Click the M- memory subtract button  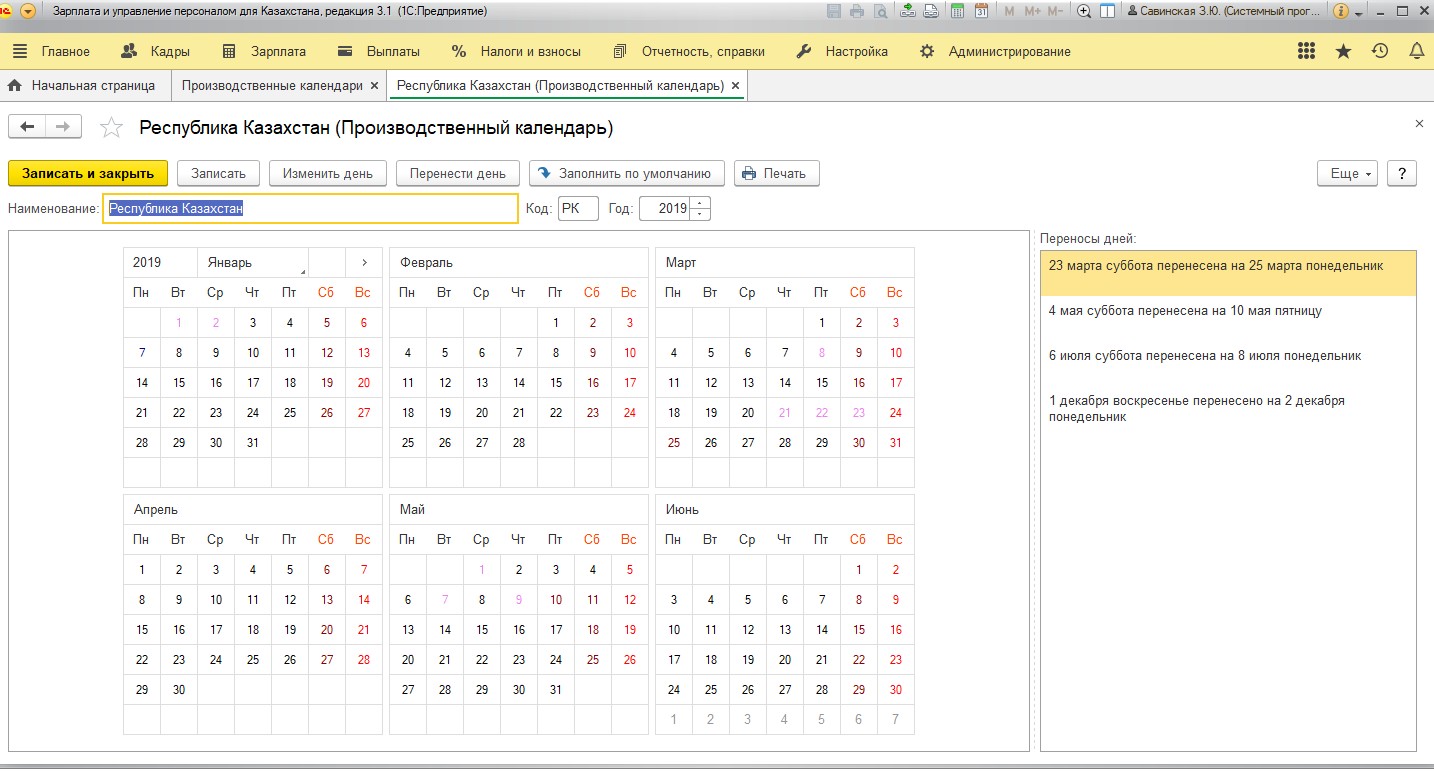tap(1055, 11)
